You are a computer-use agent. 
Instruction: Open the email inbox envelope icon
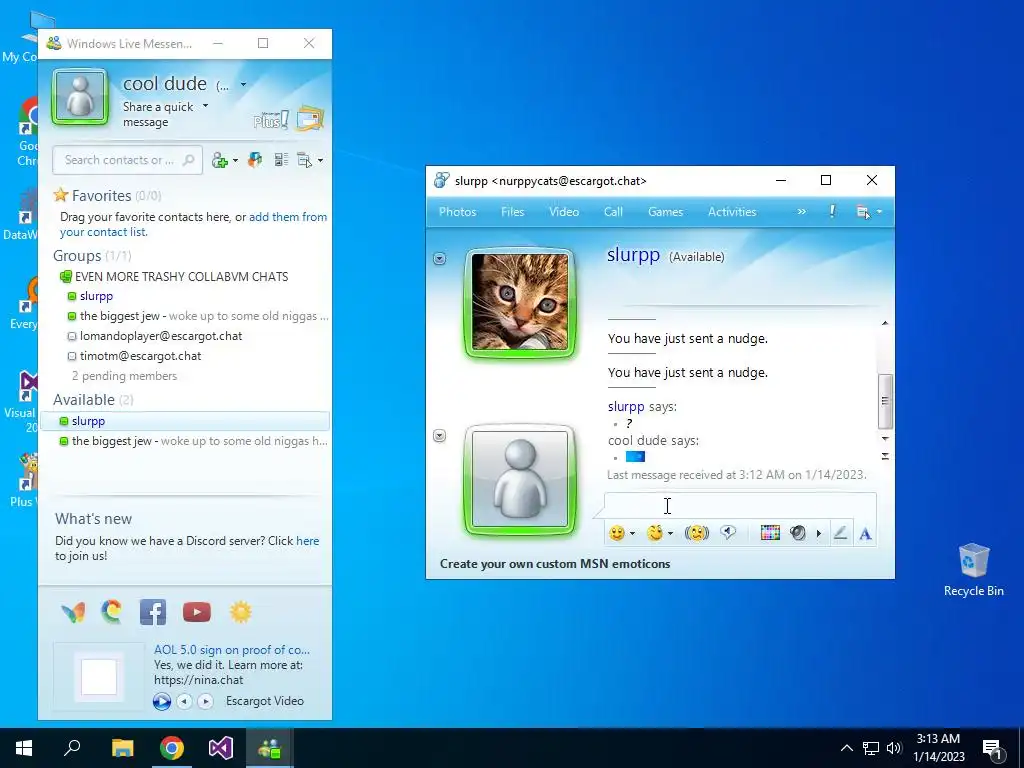[x=310, y=118]
